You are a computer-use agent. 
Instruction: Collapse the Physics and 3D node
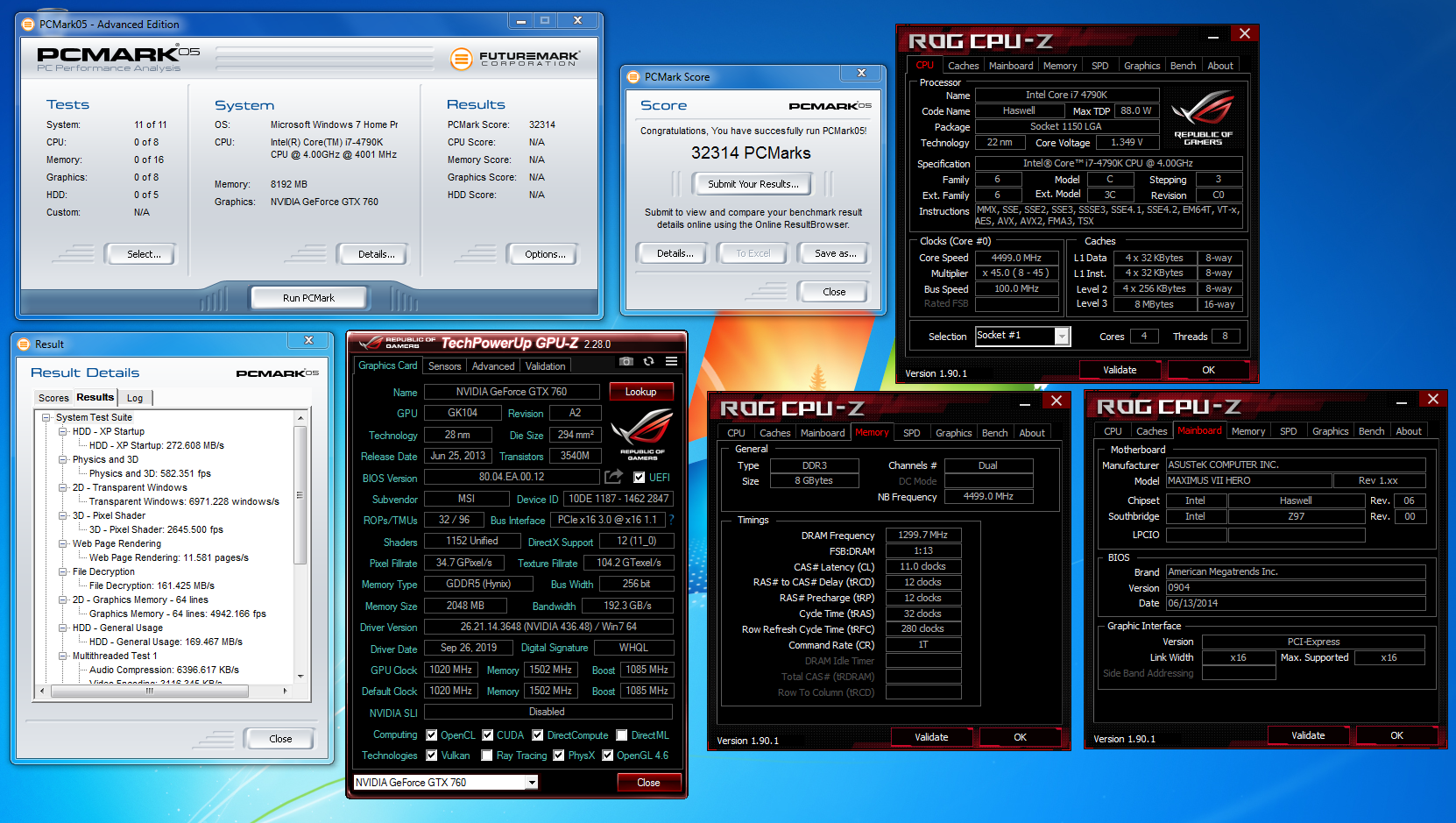[x=63, y=459]
